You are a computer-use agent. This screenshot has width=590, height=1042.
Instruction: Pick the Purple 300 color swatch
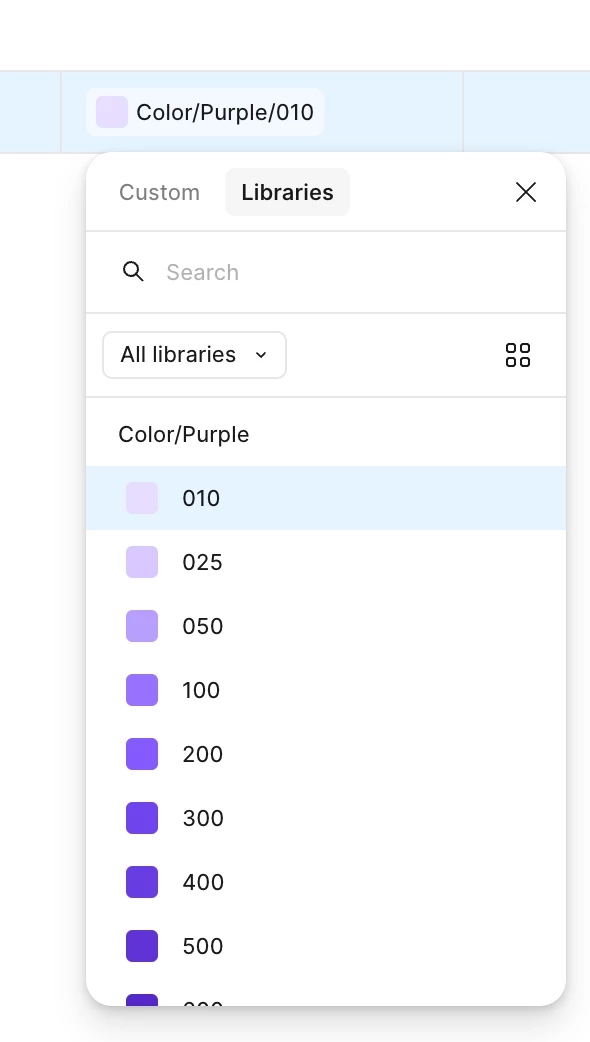[x=142, y=818]
